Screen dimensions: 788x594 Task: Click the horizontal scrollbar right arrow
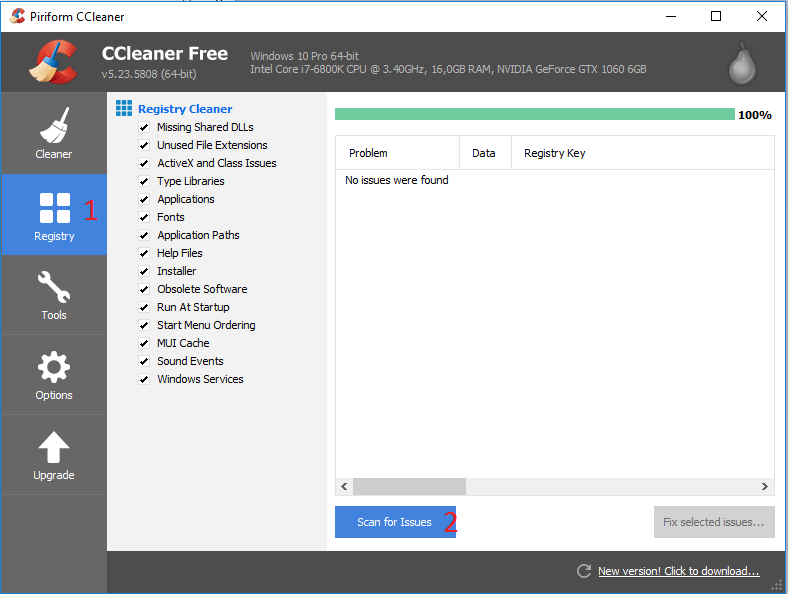[765, 486]
